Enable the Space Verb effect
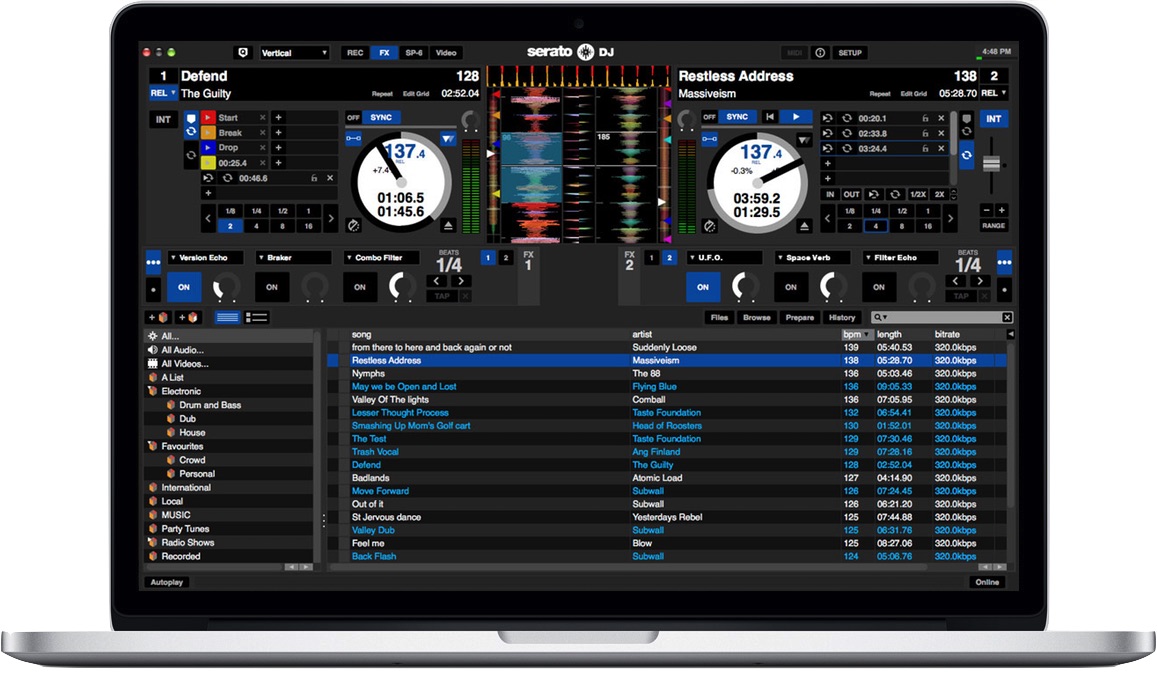The width and height of the screenshot is (1157, 677). [790, 287]
